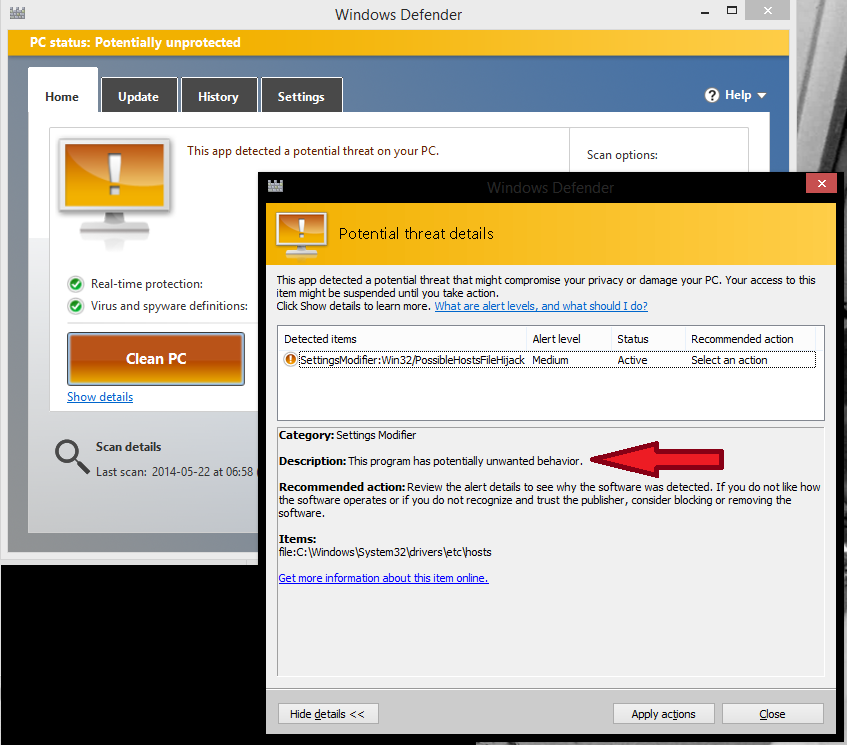Click the Help question mark icon

tap(712, 95)
